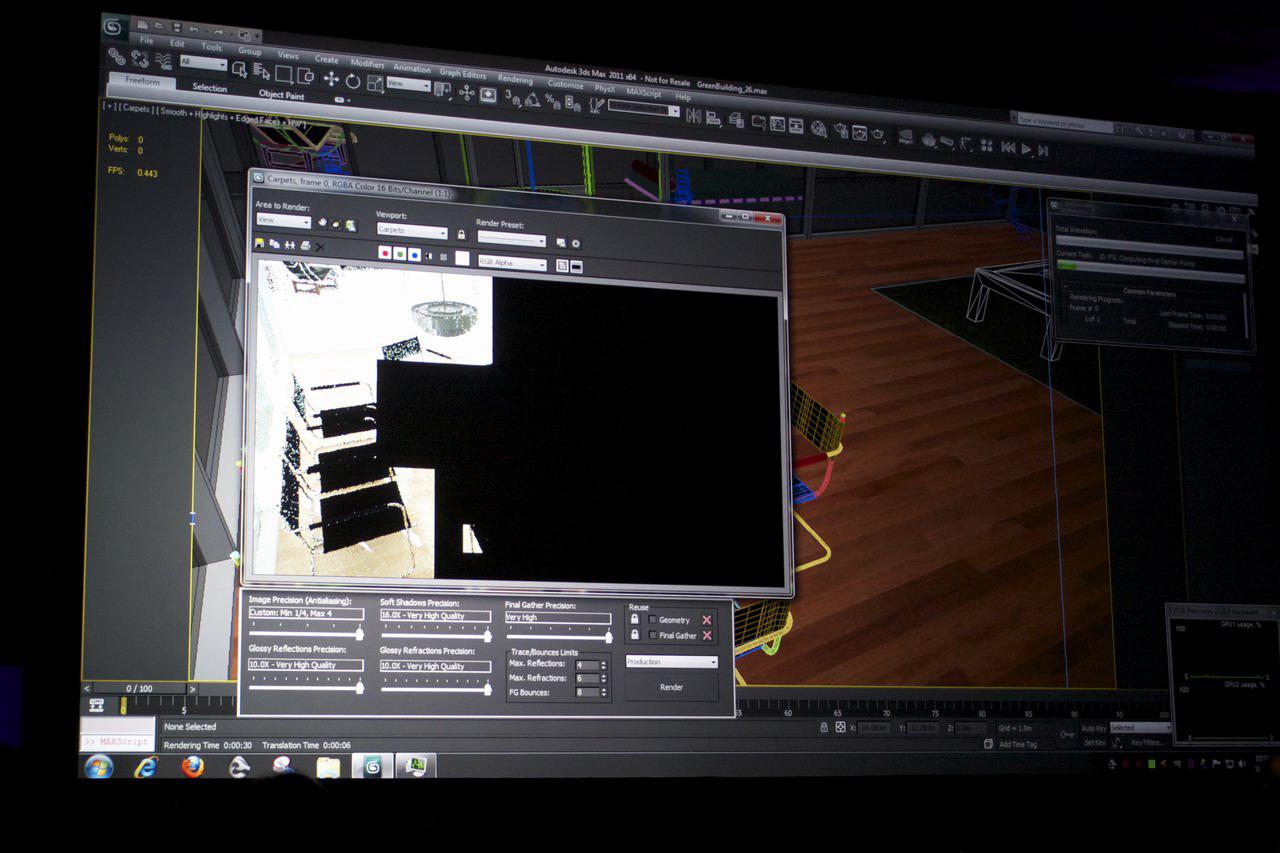Click the Auto Key button

tap(1094, 728)
